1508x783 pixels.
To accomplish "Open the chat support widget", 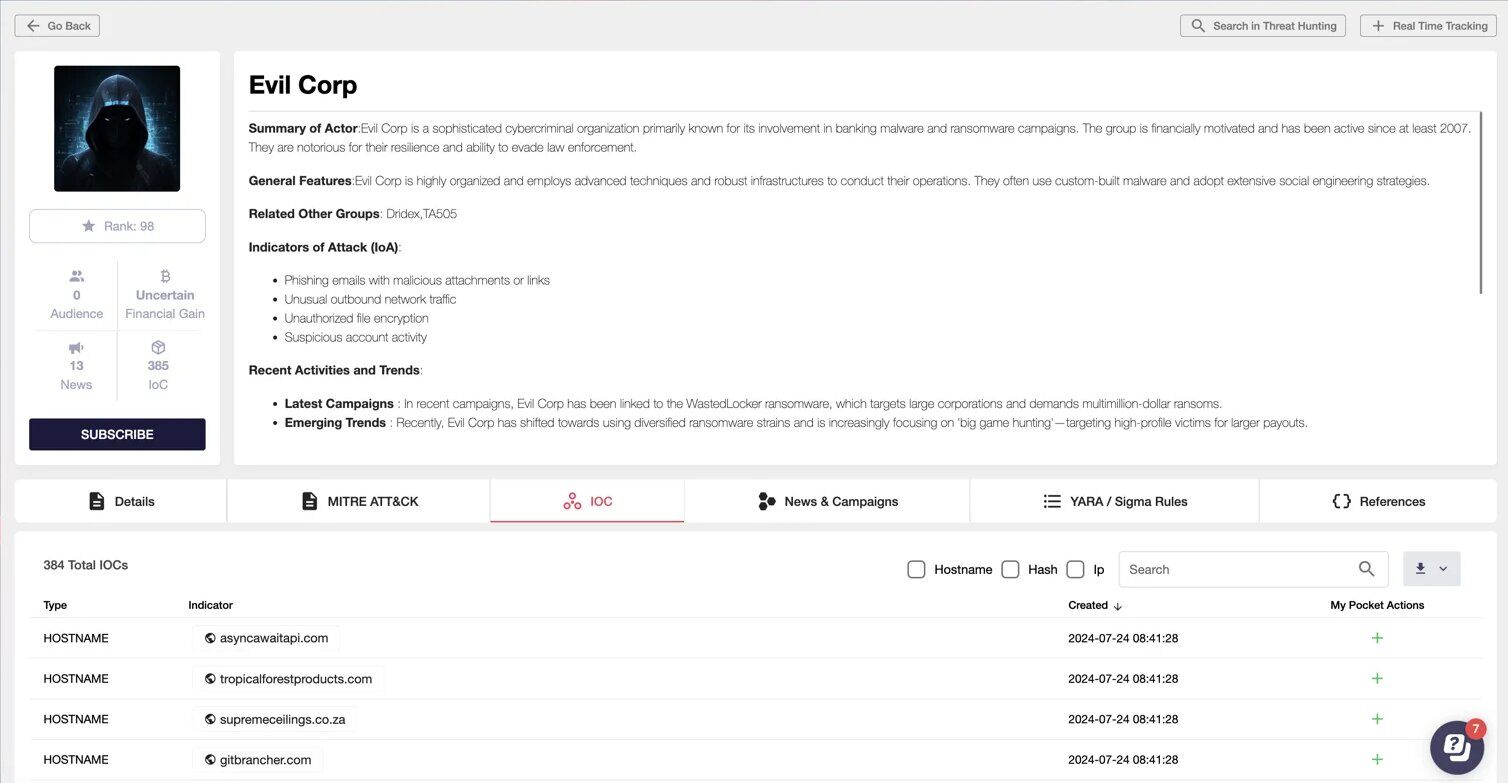I will [x=1456, y=746].
